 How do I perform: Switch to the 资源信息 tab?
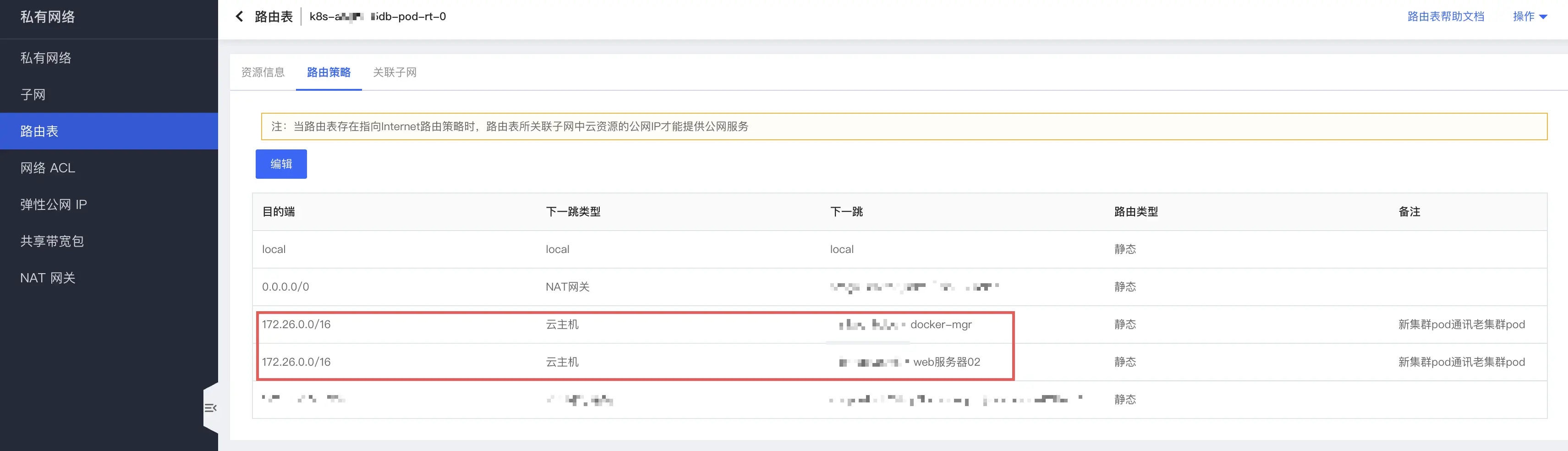click(x=263, y=72)
